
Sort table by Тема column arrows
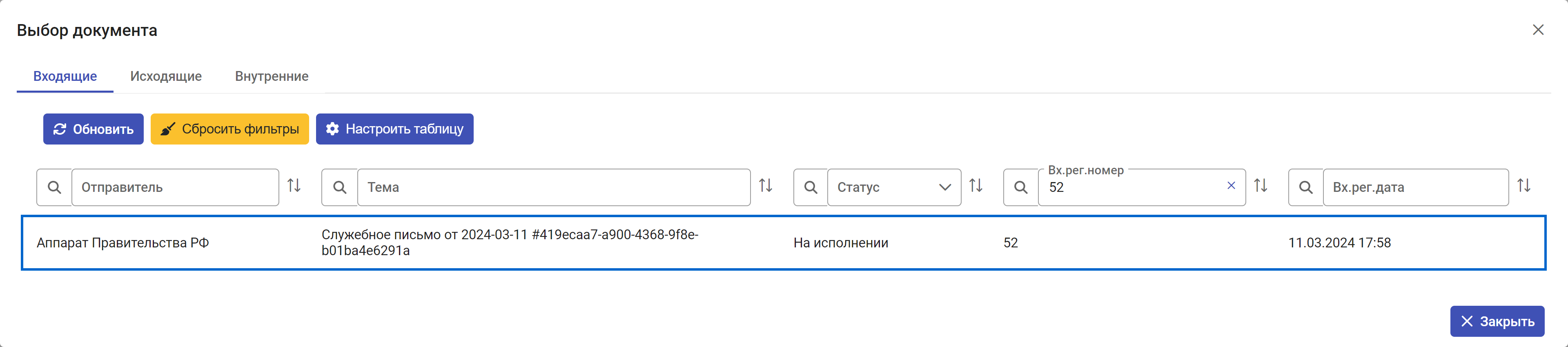[766, 185]
